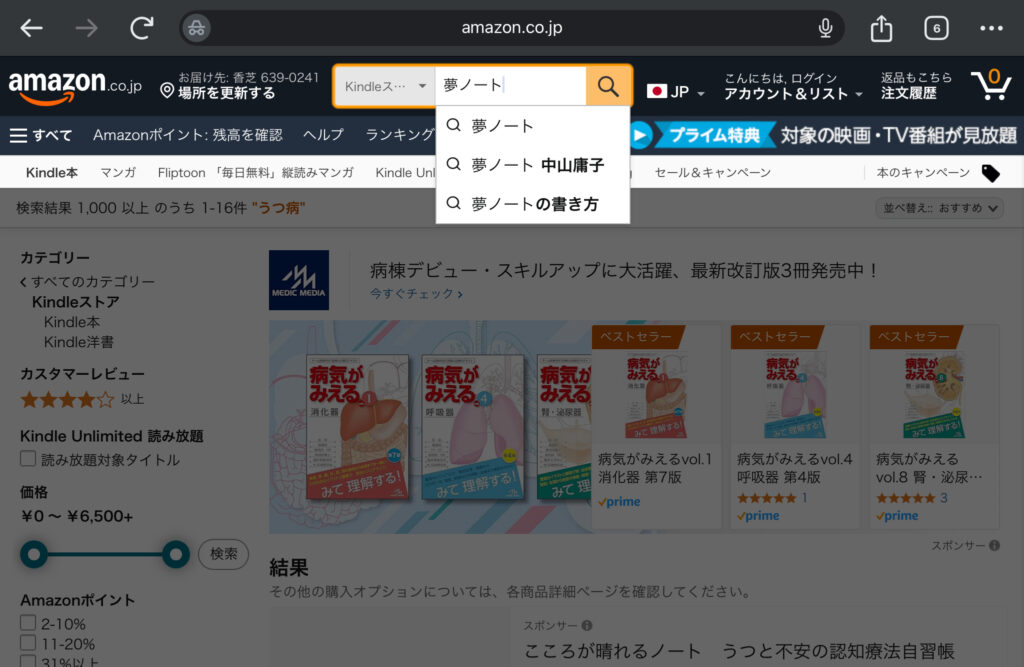Image resolution: width=1024 pixels, height=667 pixels.
Task: Open セール＆キャンペーン tab
Action: tap(712, 172)
